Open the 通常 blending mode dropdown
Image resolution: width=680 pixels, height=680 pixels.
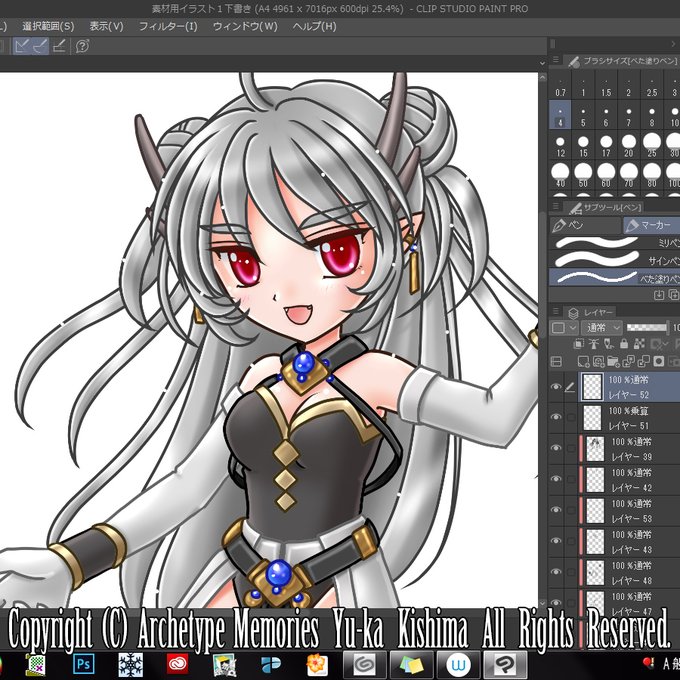(602, 328)
